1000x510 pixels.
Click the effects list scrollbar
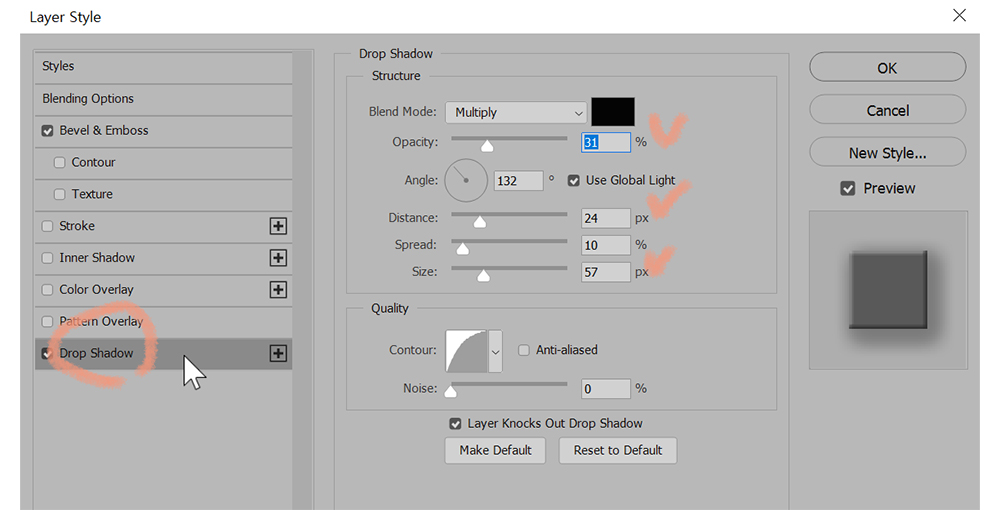point(302,280)
